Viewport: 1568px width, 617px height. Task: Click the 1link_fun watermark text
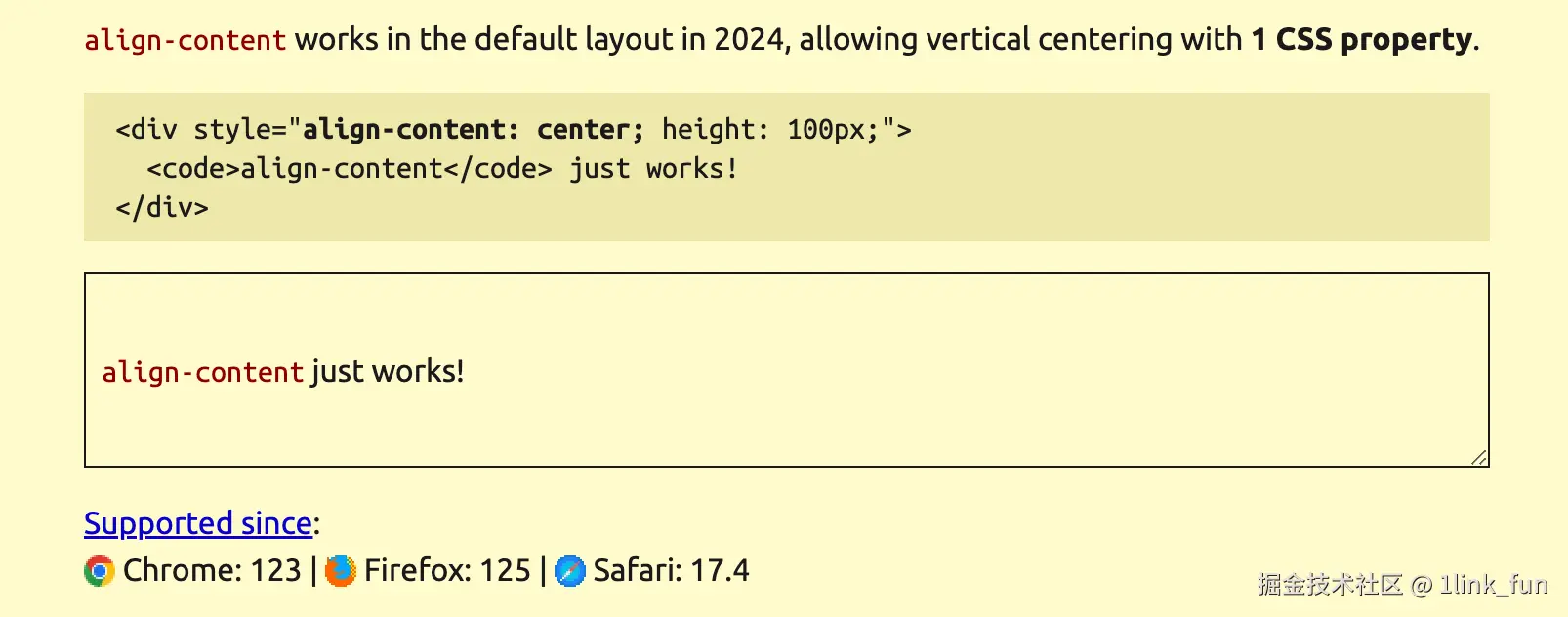pos(1494,585)
